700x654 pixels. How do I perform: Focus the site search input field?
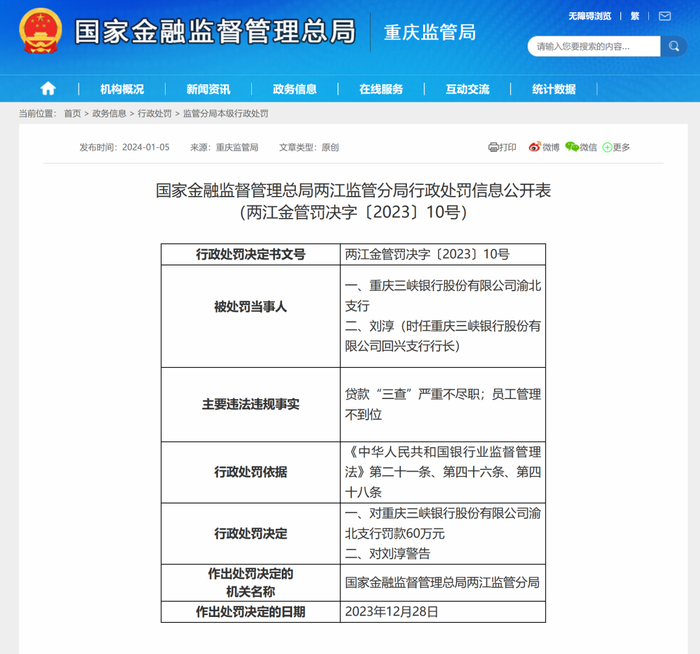click(x=594, y=46)
